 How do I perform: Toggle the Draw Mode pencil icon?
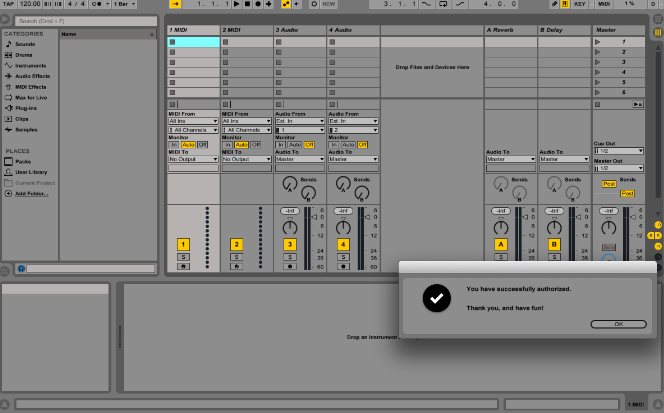[x=554, y=4]
